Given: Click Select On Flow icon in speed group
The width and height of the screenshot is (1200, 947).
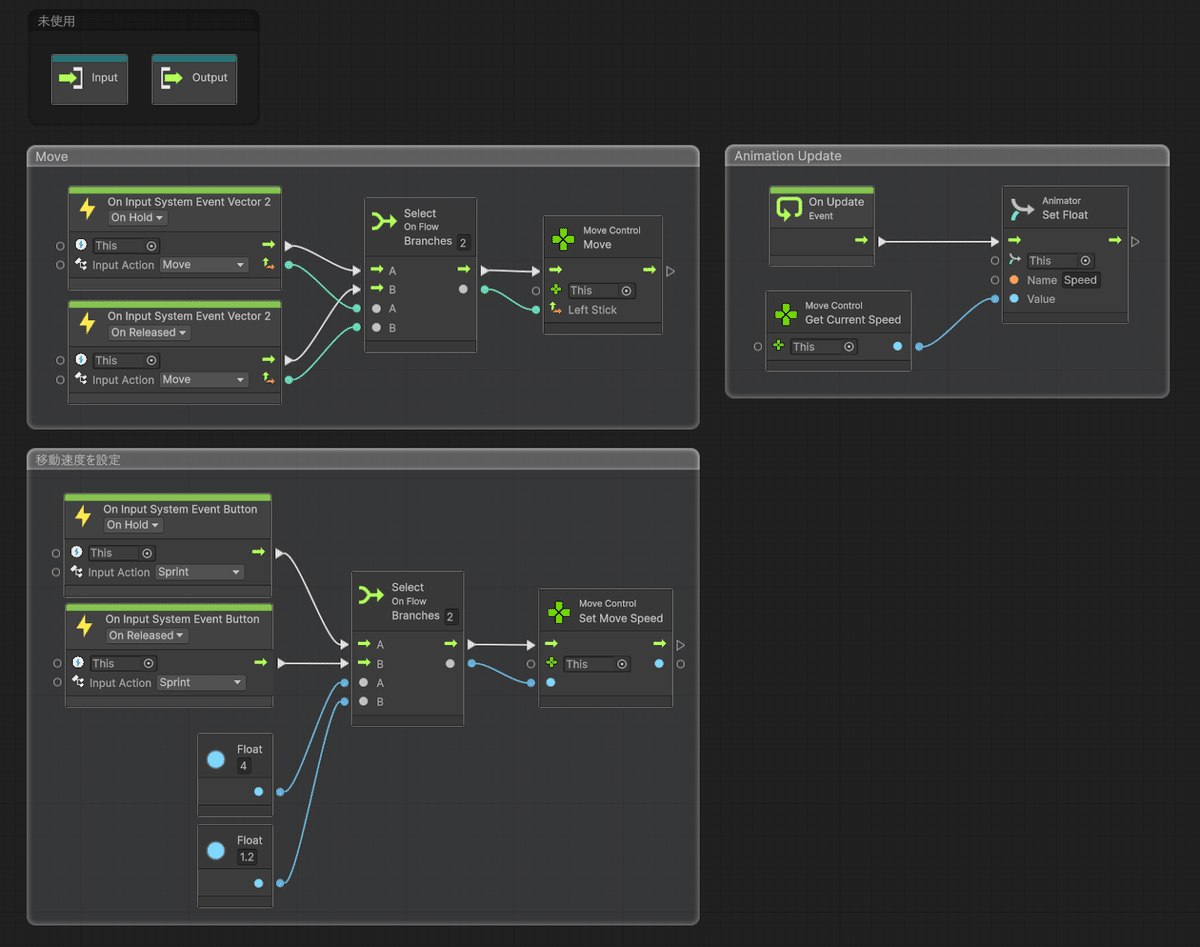Looking at the screenshot, I should (372, 596).
